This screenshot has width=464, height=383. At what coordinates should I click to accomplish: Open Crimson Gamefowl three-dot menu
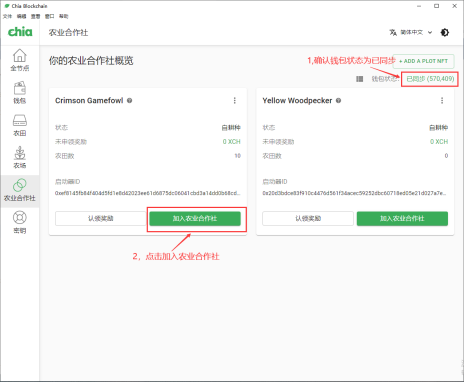[x=235, y=100]
